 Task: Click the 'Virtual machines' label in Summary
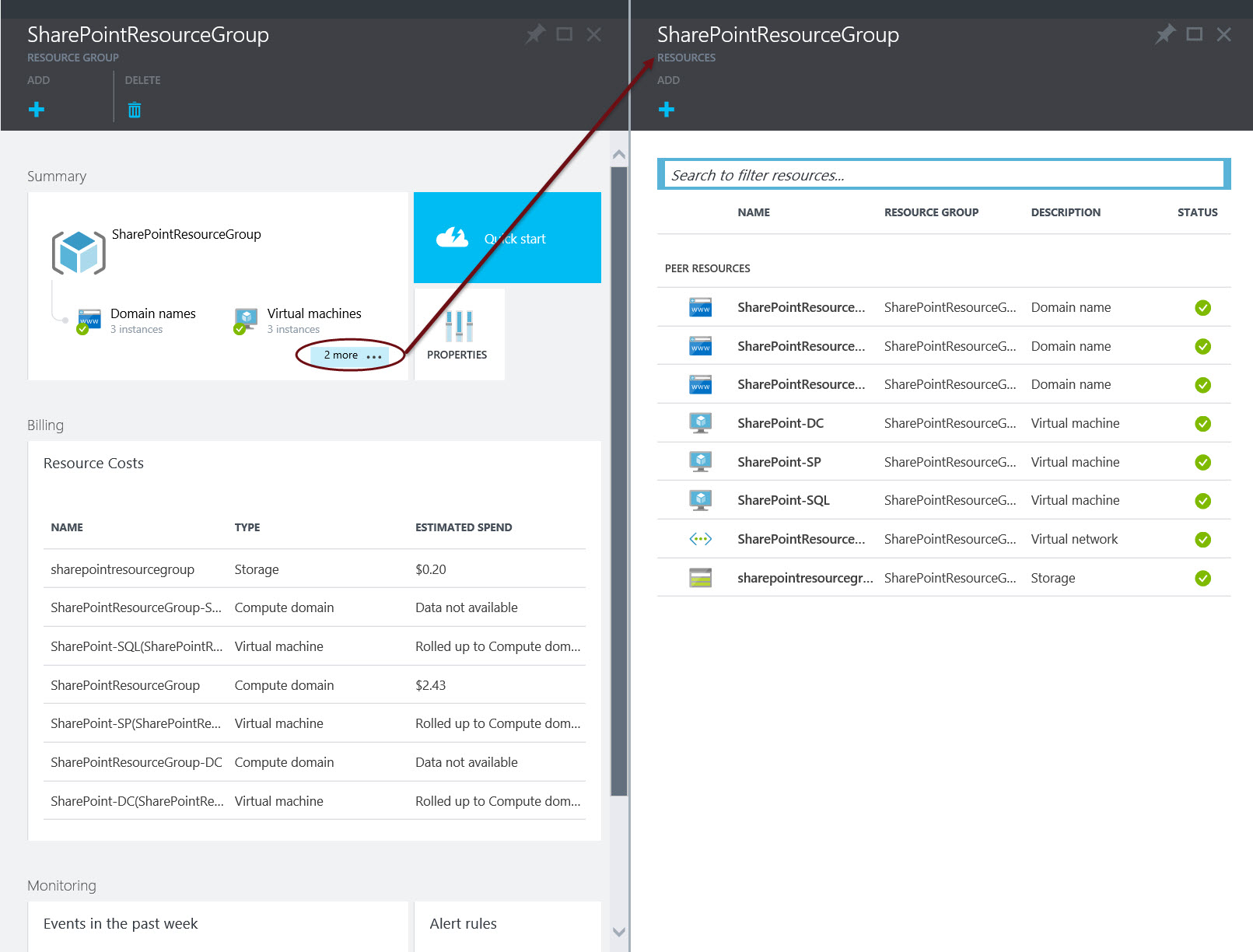tap(314, 313)
